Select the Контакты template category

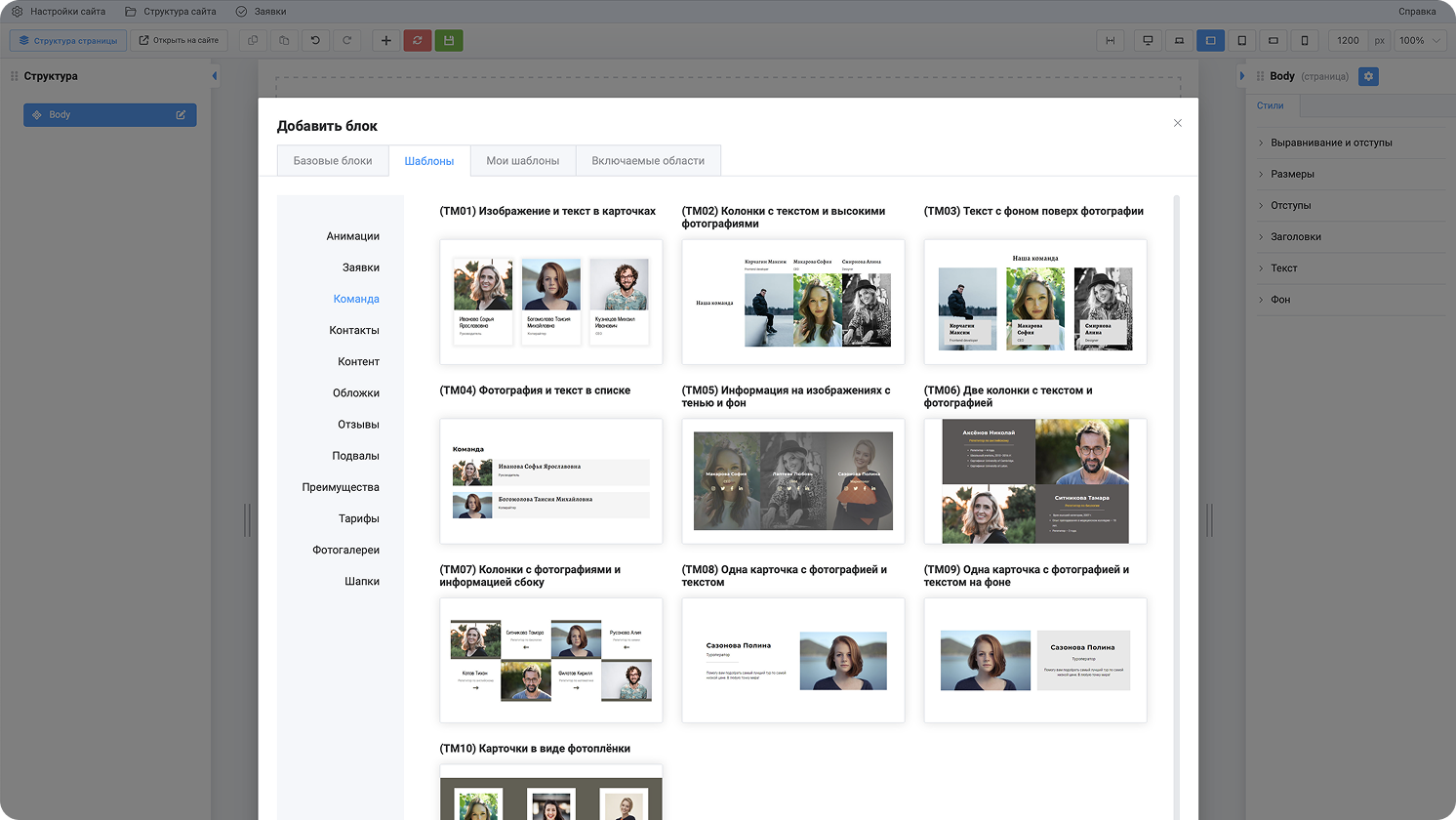tap(354, 330)
